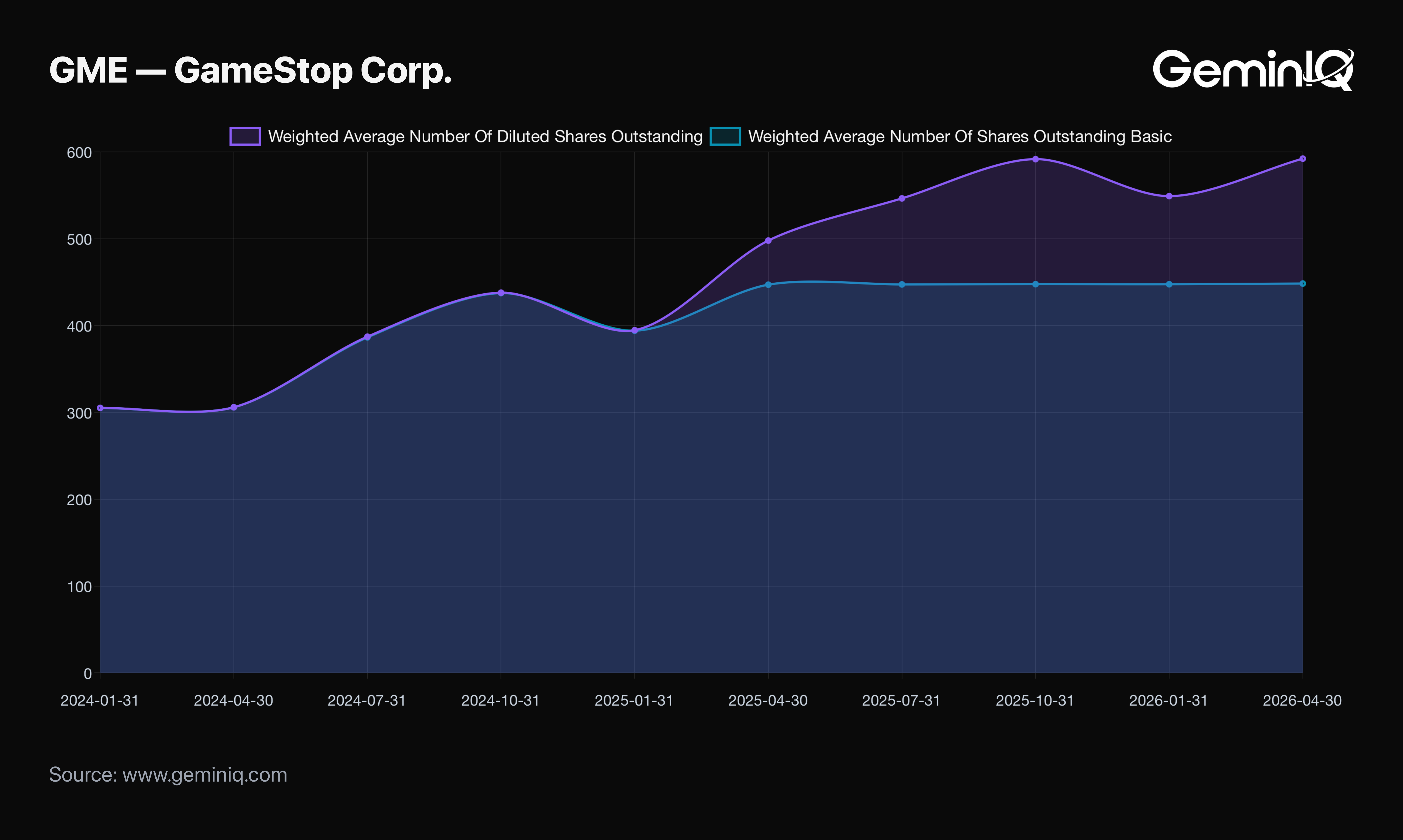Click the 2024-07-31 x-axis label

click(x=367, y=701)
